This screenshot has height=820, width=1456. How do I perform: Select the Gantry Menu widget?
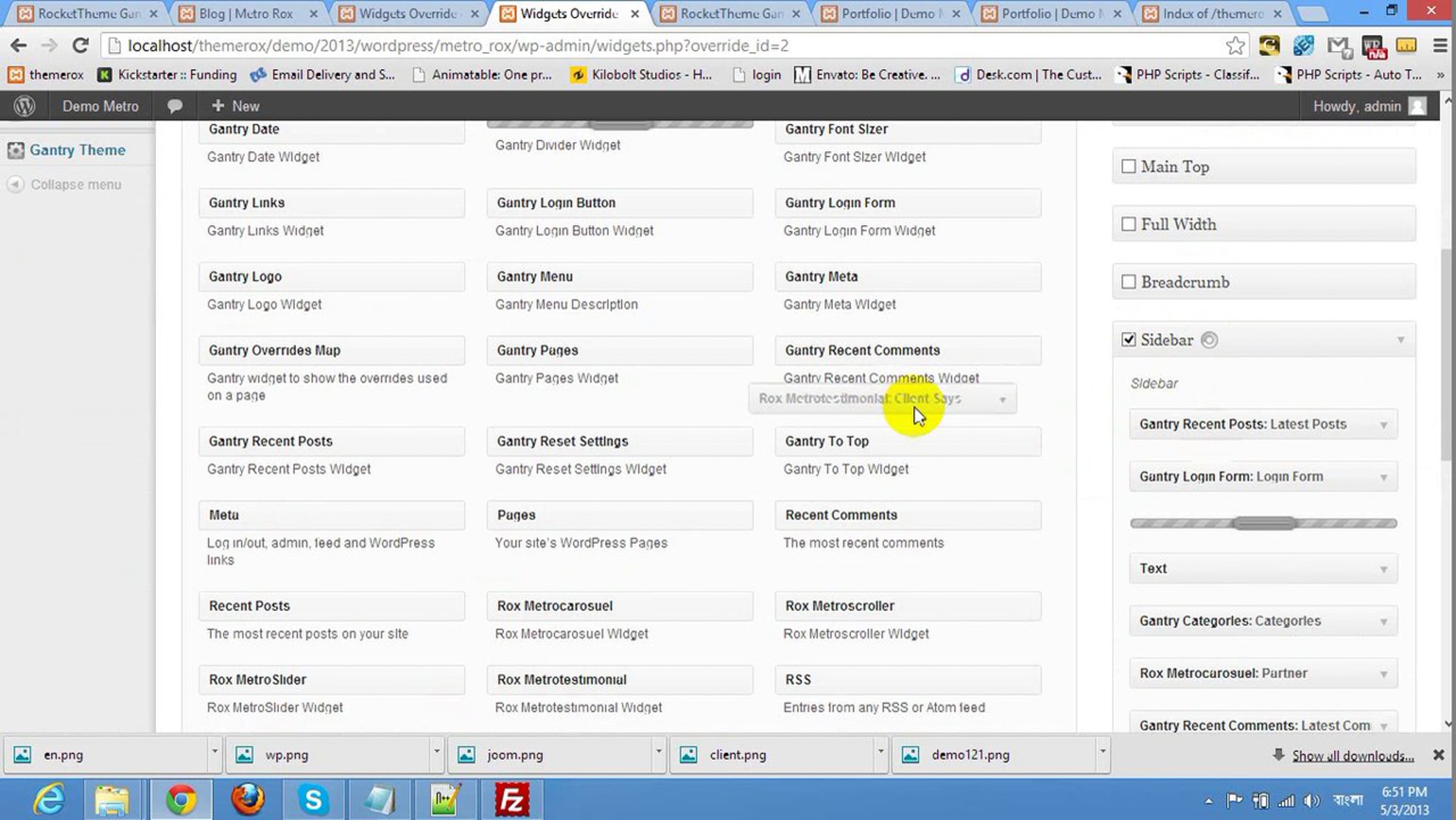pyautogui.click(x=620, y=277)
